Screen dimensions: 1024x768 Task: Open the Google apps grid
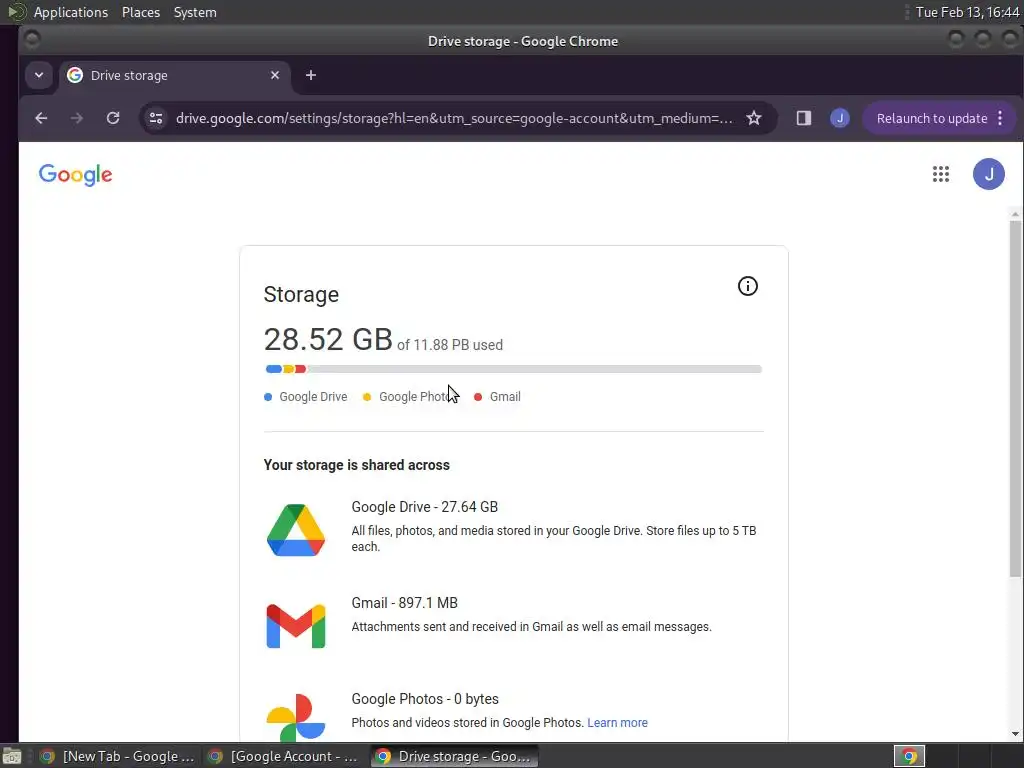(941, 174)
